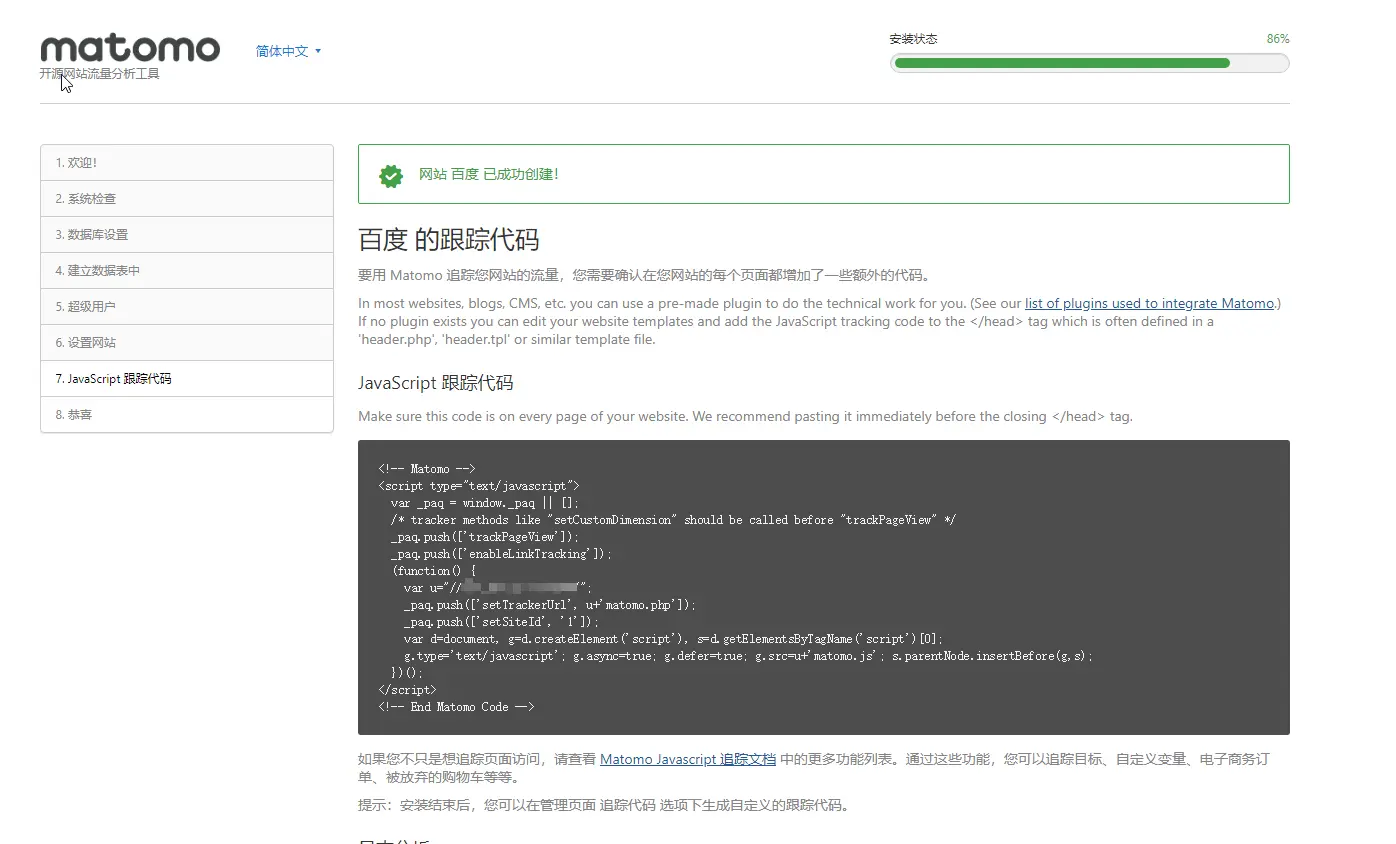Click the green success checkmark badge

(391, 175)
